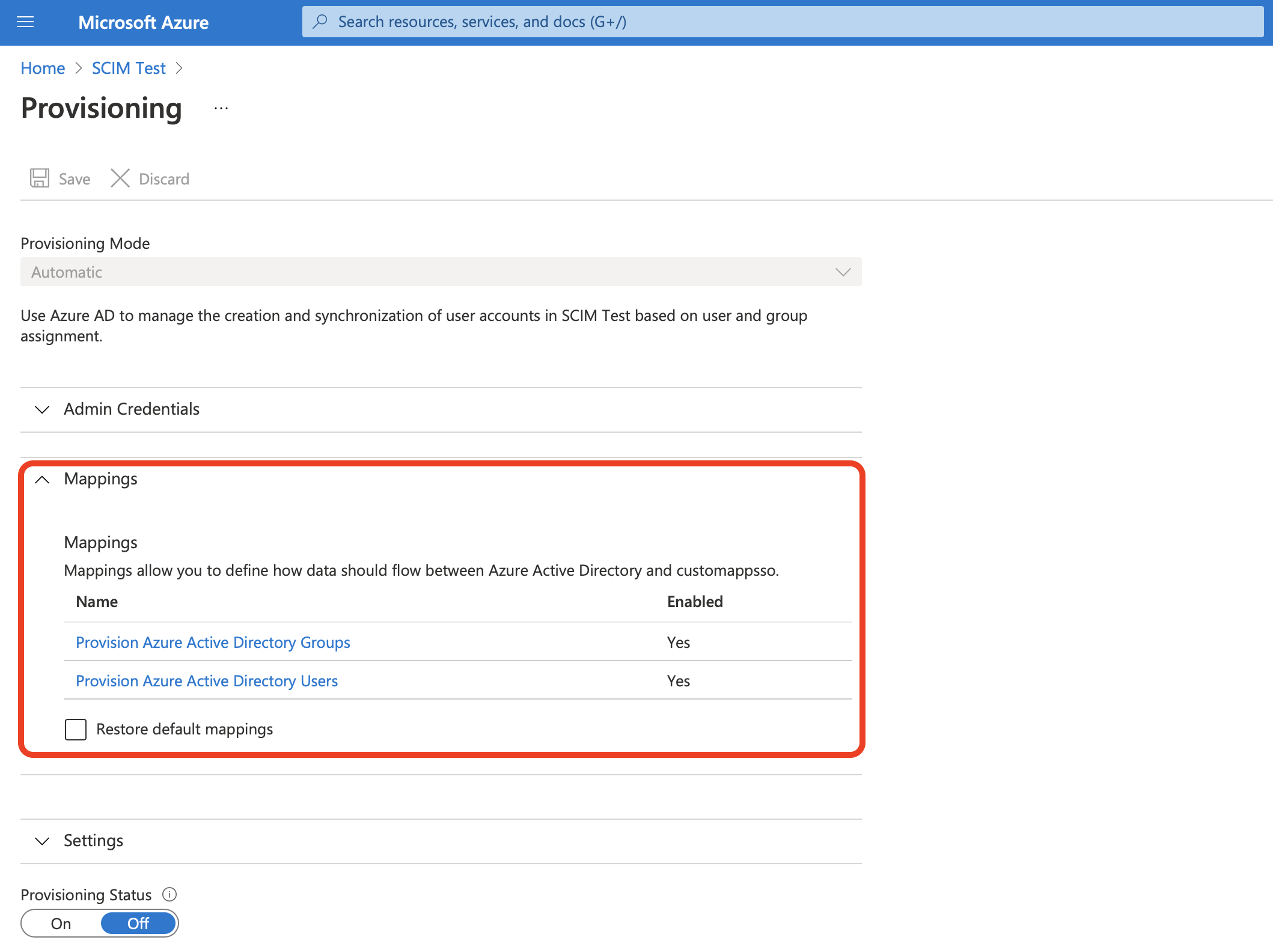
Task: Collapse the Mappings section
Action: coord(441,479)
